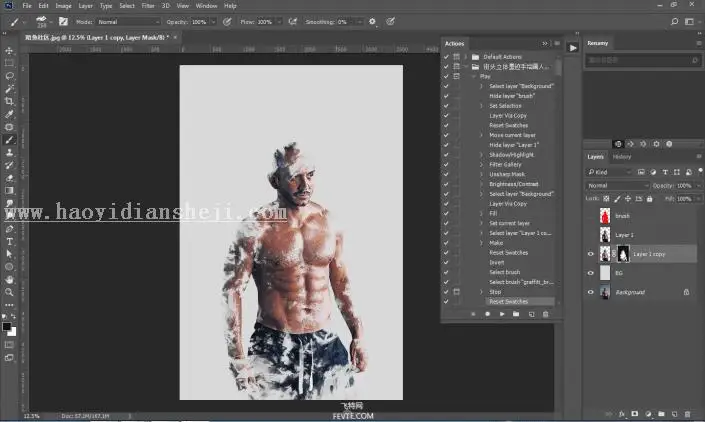Screen dimensions: 705x422
Task: Click the Layer 1 copy mask thumbnail
Action: coord(623,254)
